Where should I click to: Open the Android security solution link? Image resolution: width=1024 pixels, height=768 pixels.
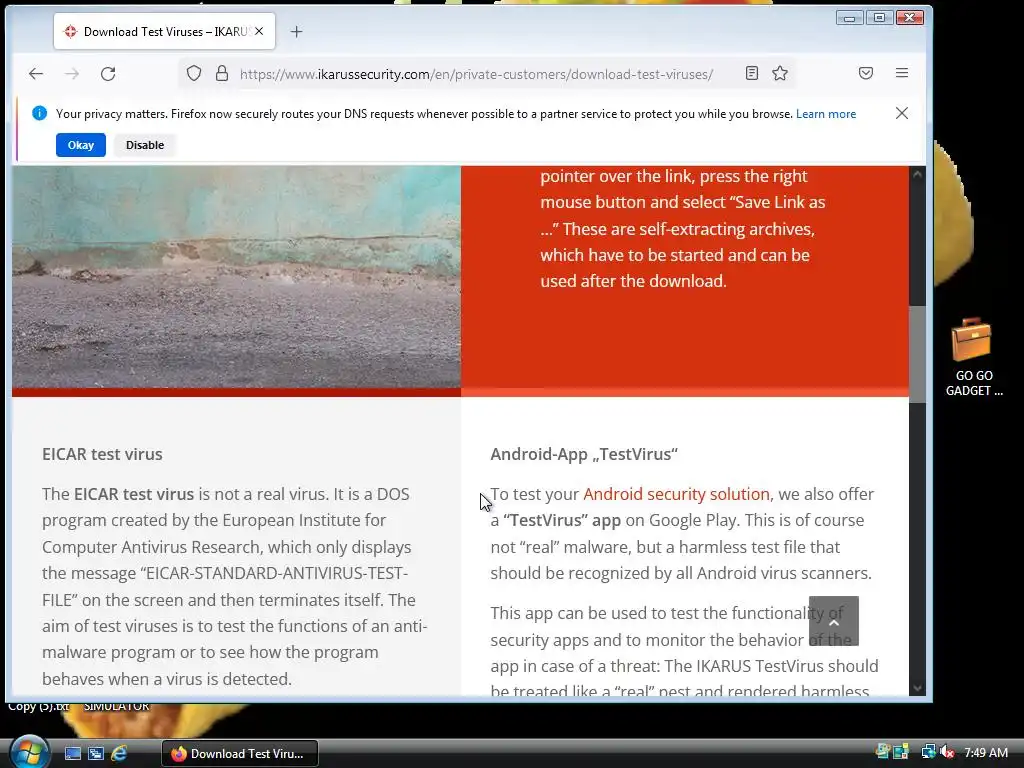[676, 494]
